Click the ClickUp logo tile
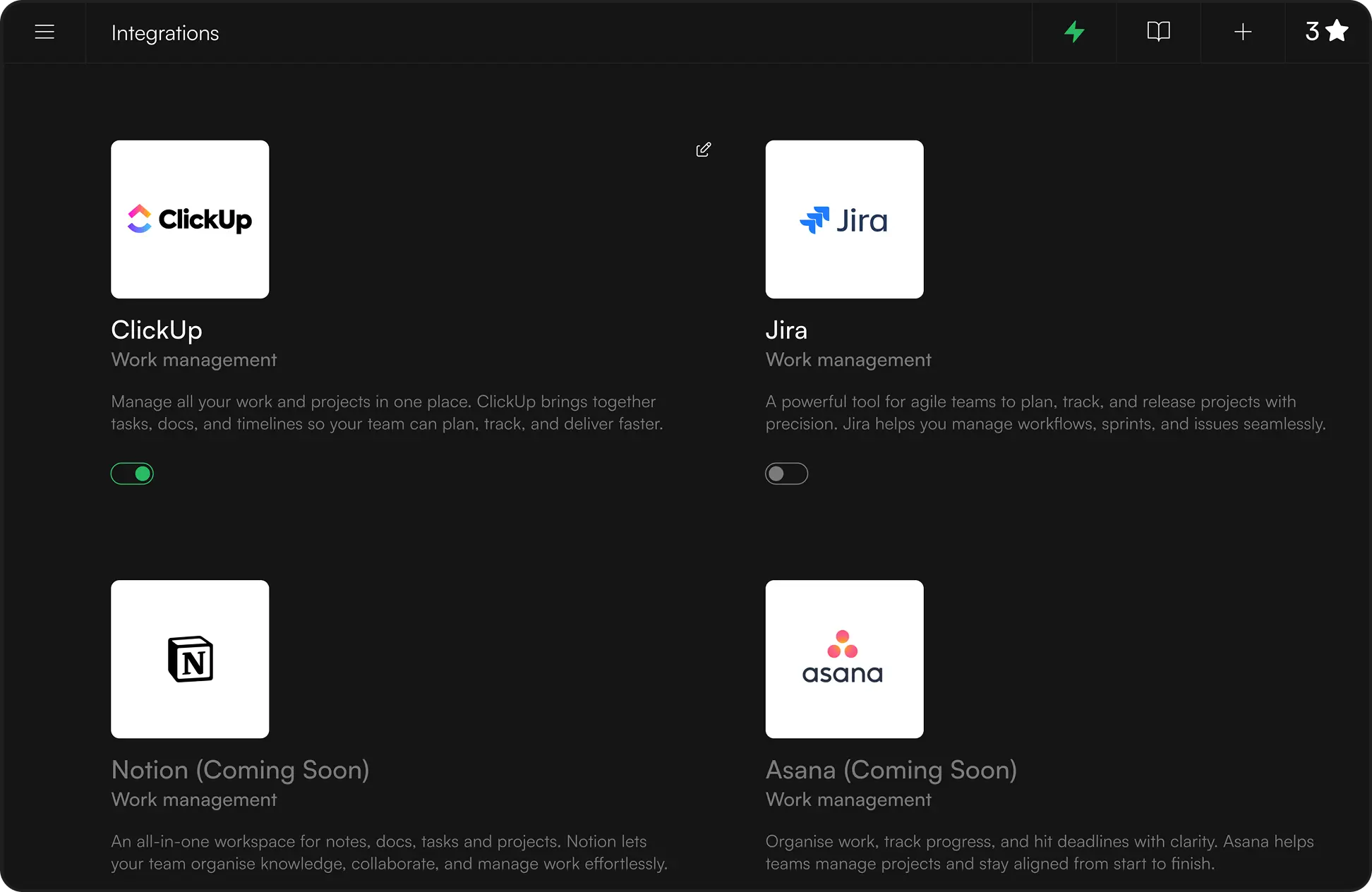Viewport: 1372px width, 892px height. (190, 219)
